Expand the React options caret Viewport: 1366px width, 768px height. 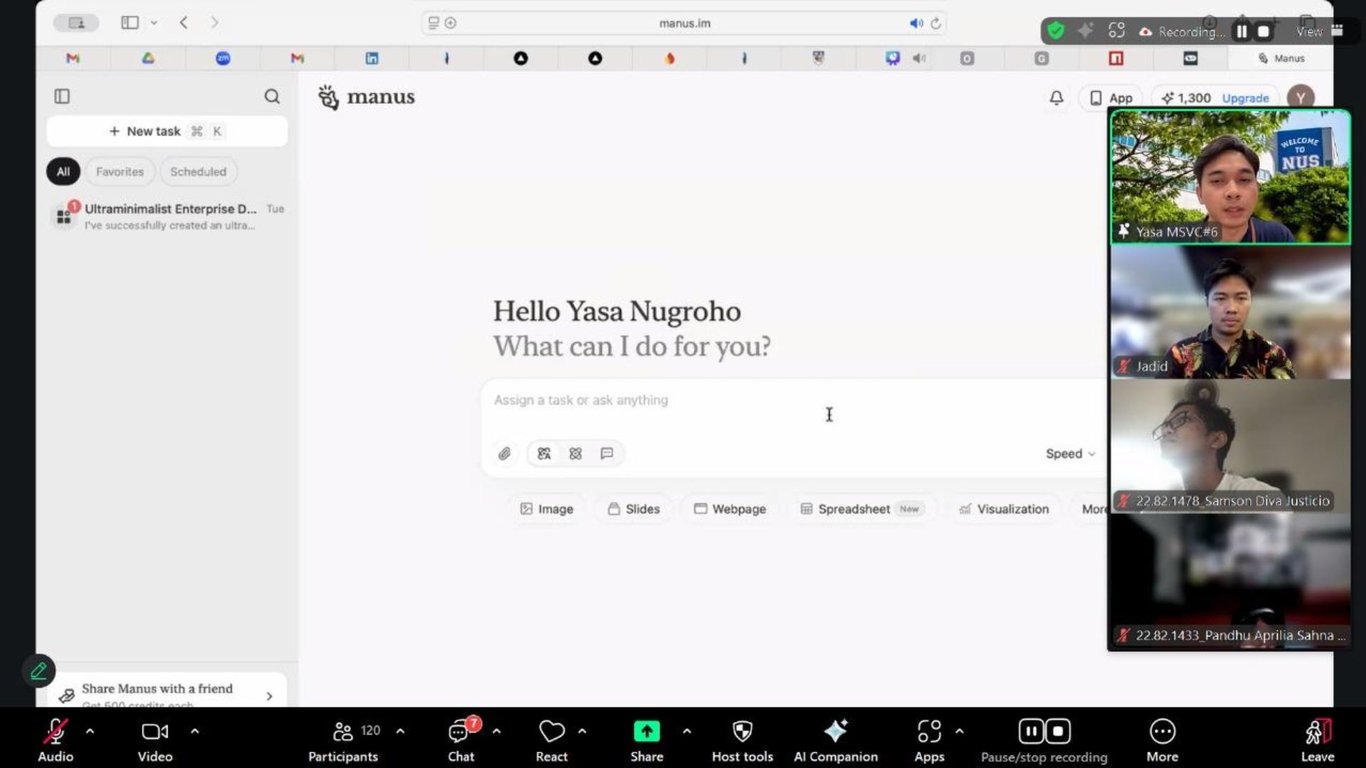(x=582, y=731)
